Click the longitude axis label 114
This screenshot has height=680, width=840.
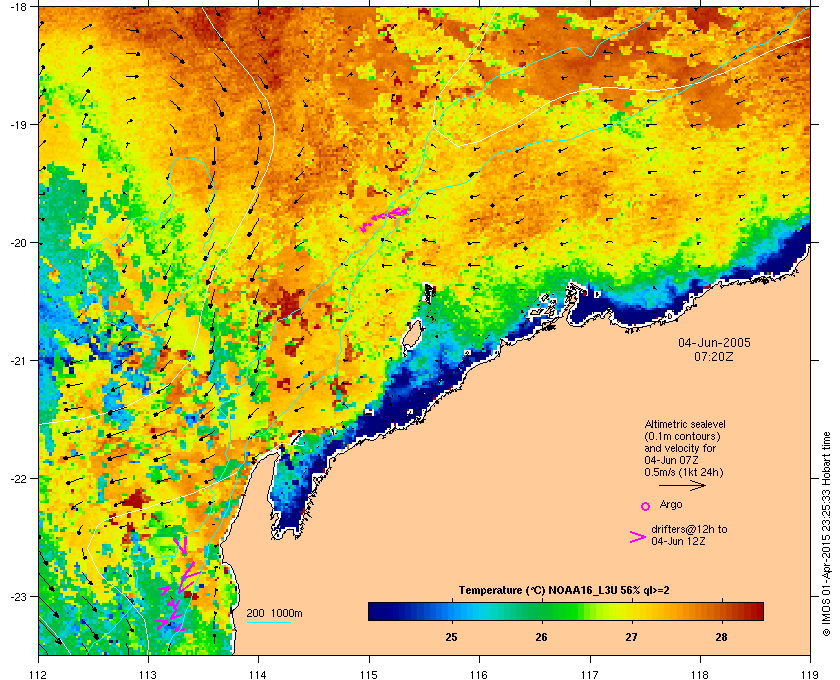click(258, 674)
